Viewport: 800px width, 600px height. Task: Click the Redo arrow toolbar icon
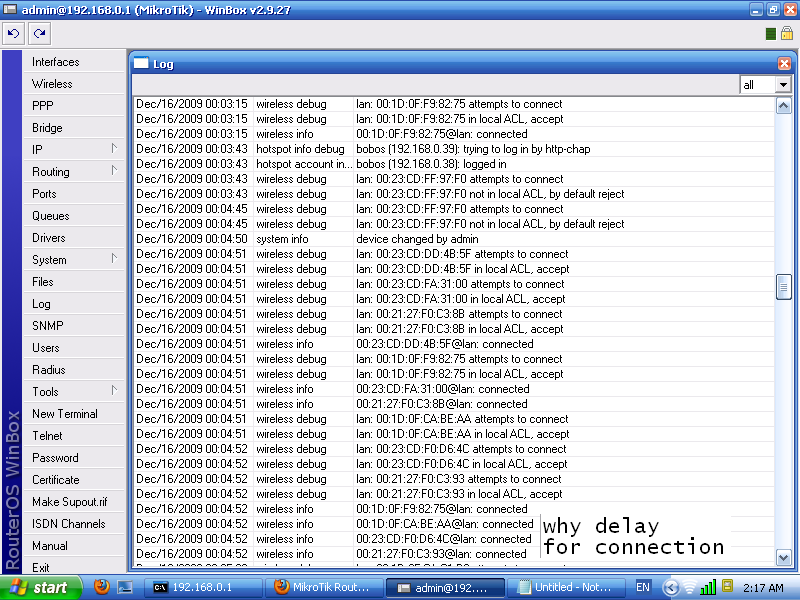tap(39, 34)
